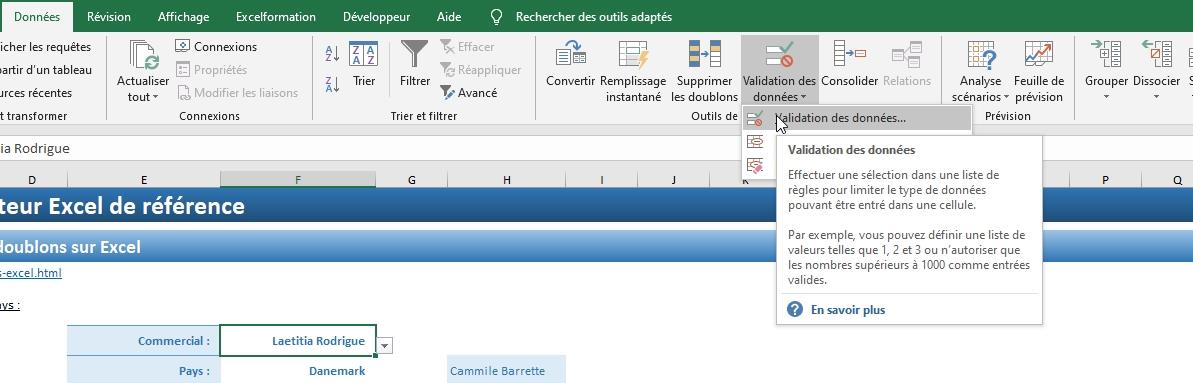This screenshot has width=1193, height=383.
Task: Click the Dissocier icon
Action: 1156,55
